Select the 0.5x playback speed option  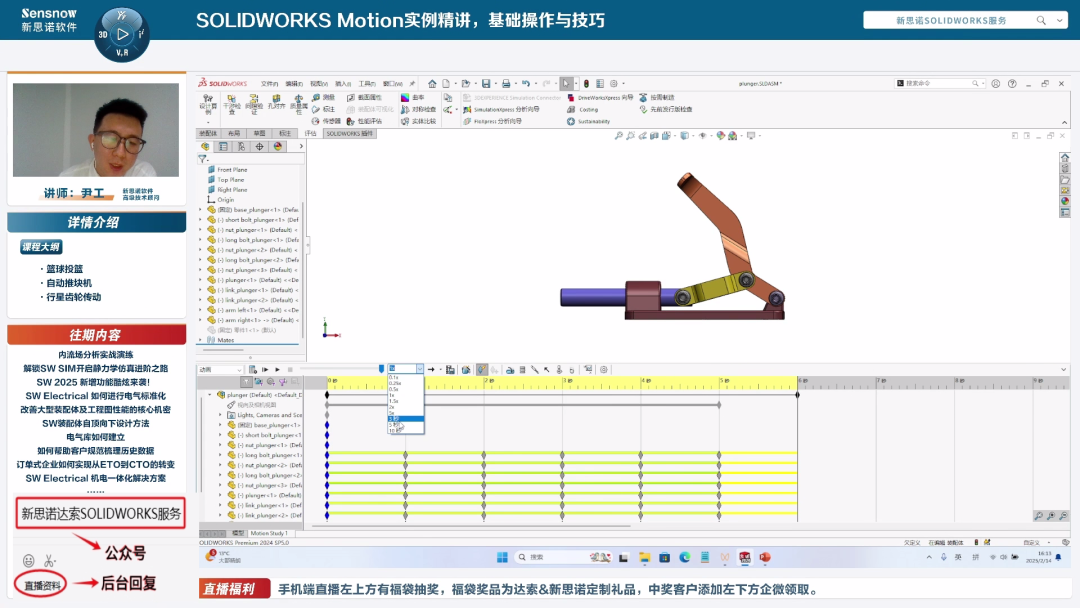point(393,389)
